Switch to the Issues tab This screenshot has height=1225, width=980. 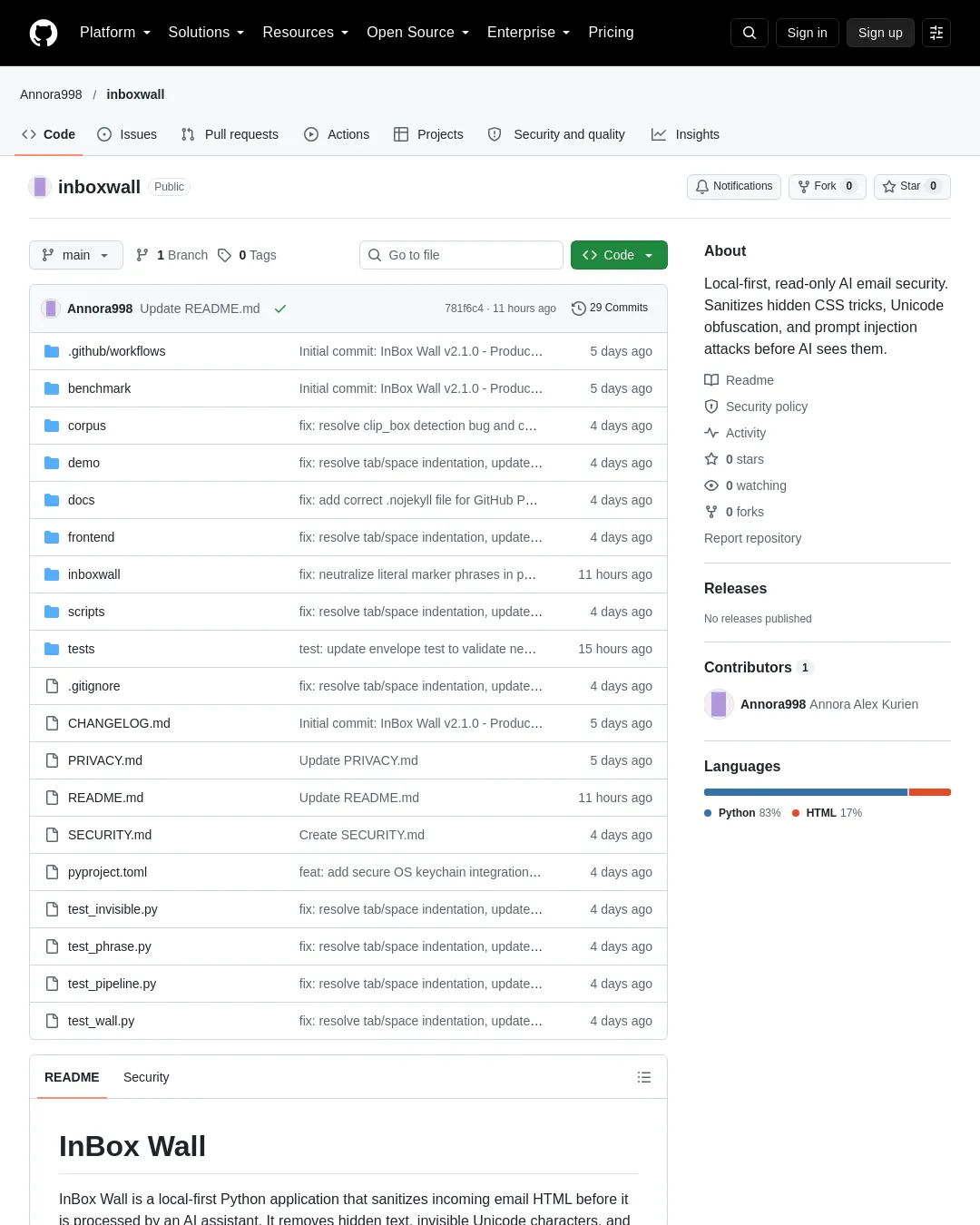127,134
